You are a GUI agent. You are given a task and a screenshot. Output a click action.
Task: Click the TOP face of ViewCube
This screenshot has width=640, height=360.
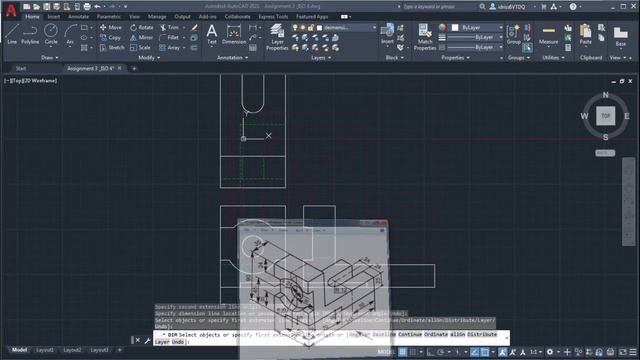(x=605, y=116)
